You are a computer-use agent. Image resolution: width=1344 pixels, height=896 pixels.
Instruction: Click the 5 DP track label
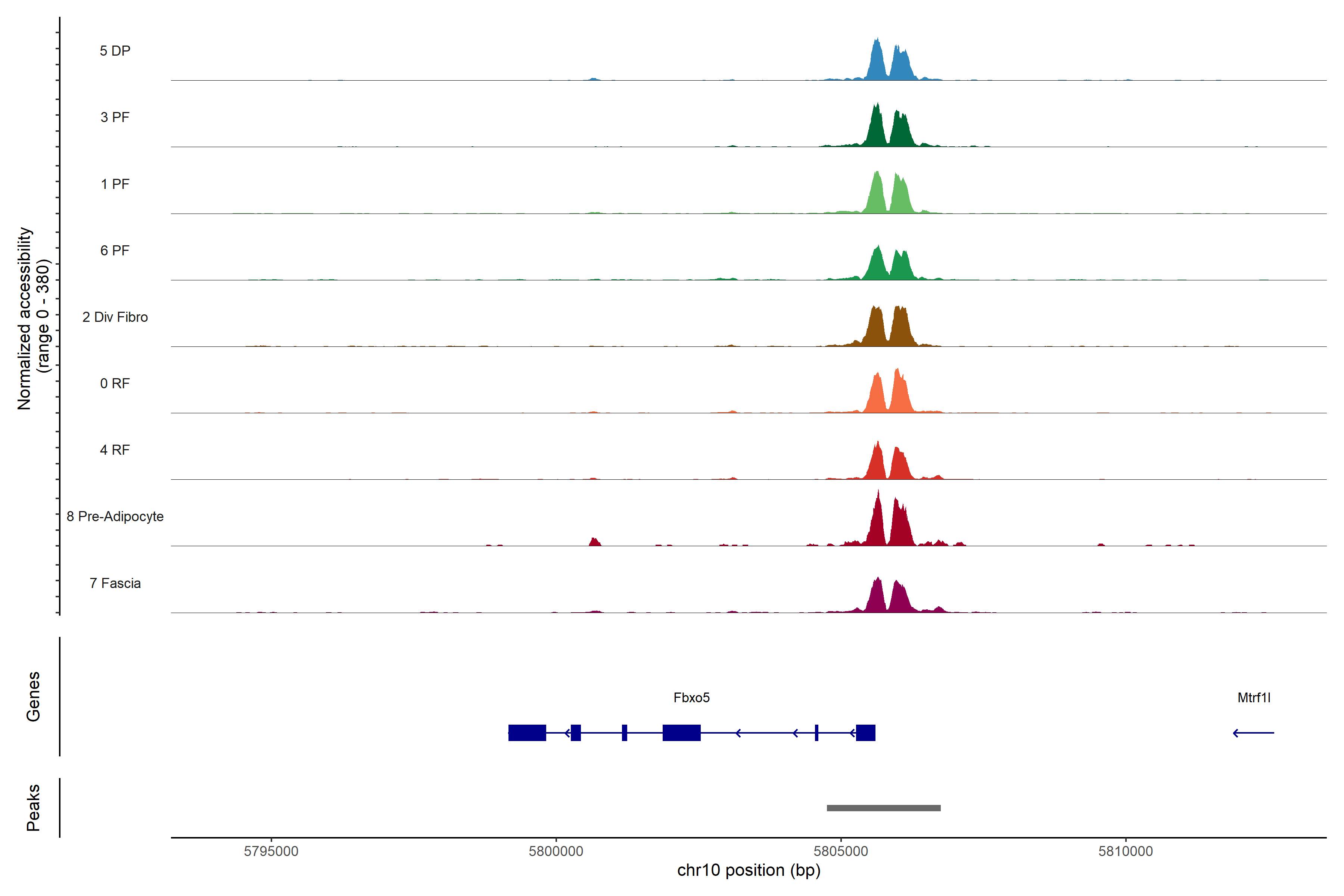pos(115,51)
